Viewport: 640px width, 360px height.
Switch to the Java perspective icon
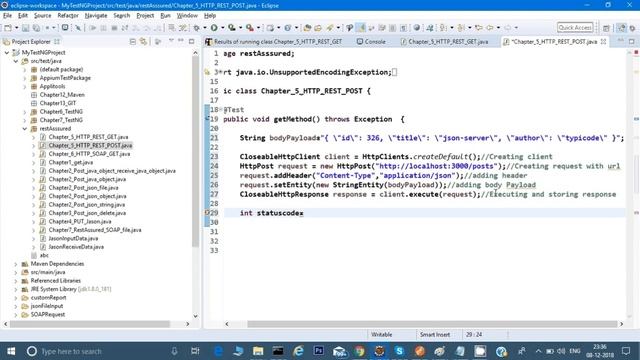(x=621, y=28)
